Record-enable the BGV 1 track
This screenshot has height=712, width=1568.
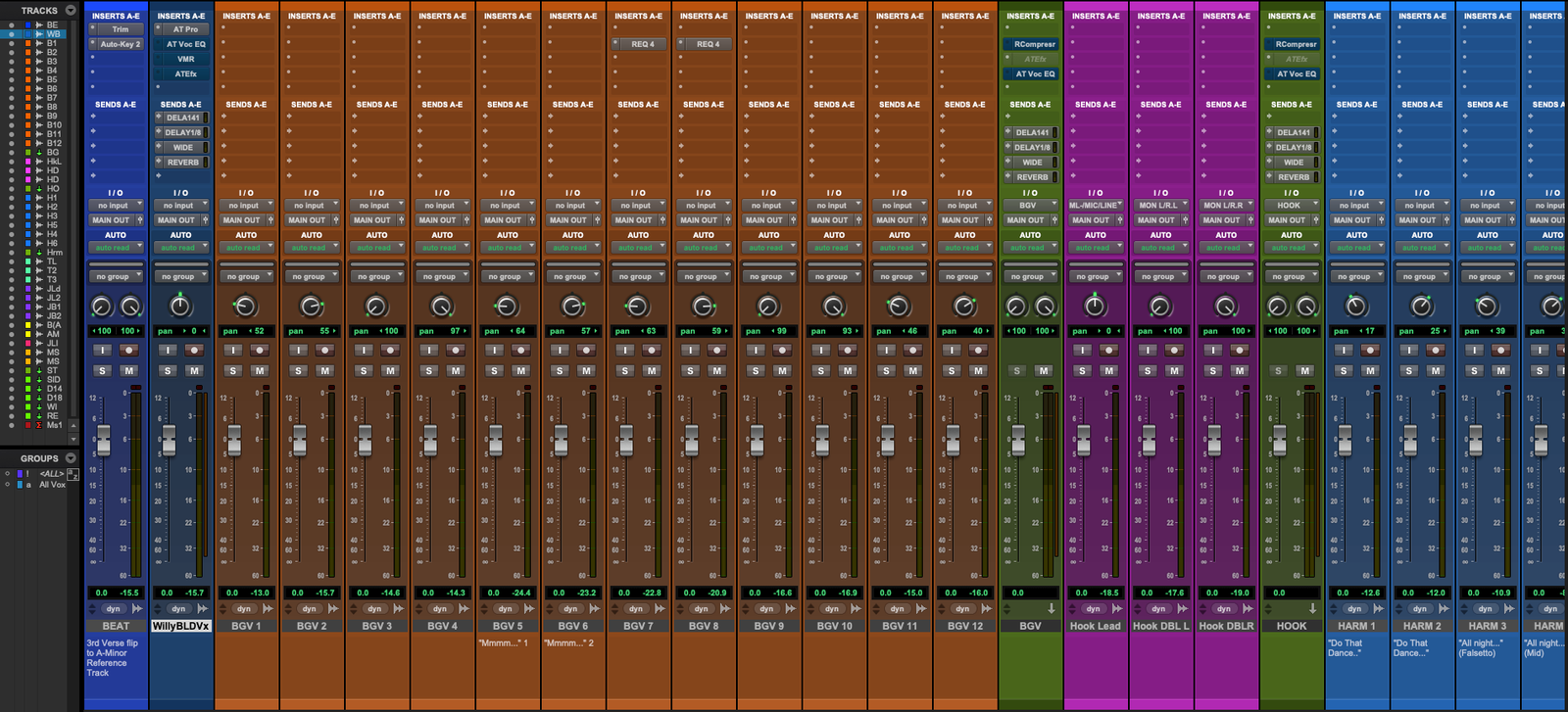260,350
